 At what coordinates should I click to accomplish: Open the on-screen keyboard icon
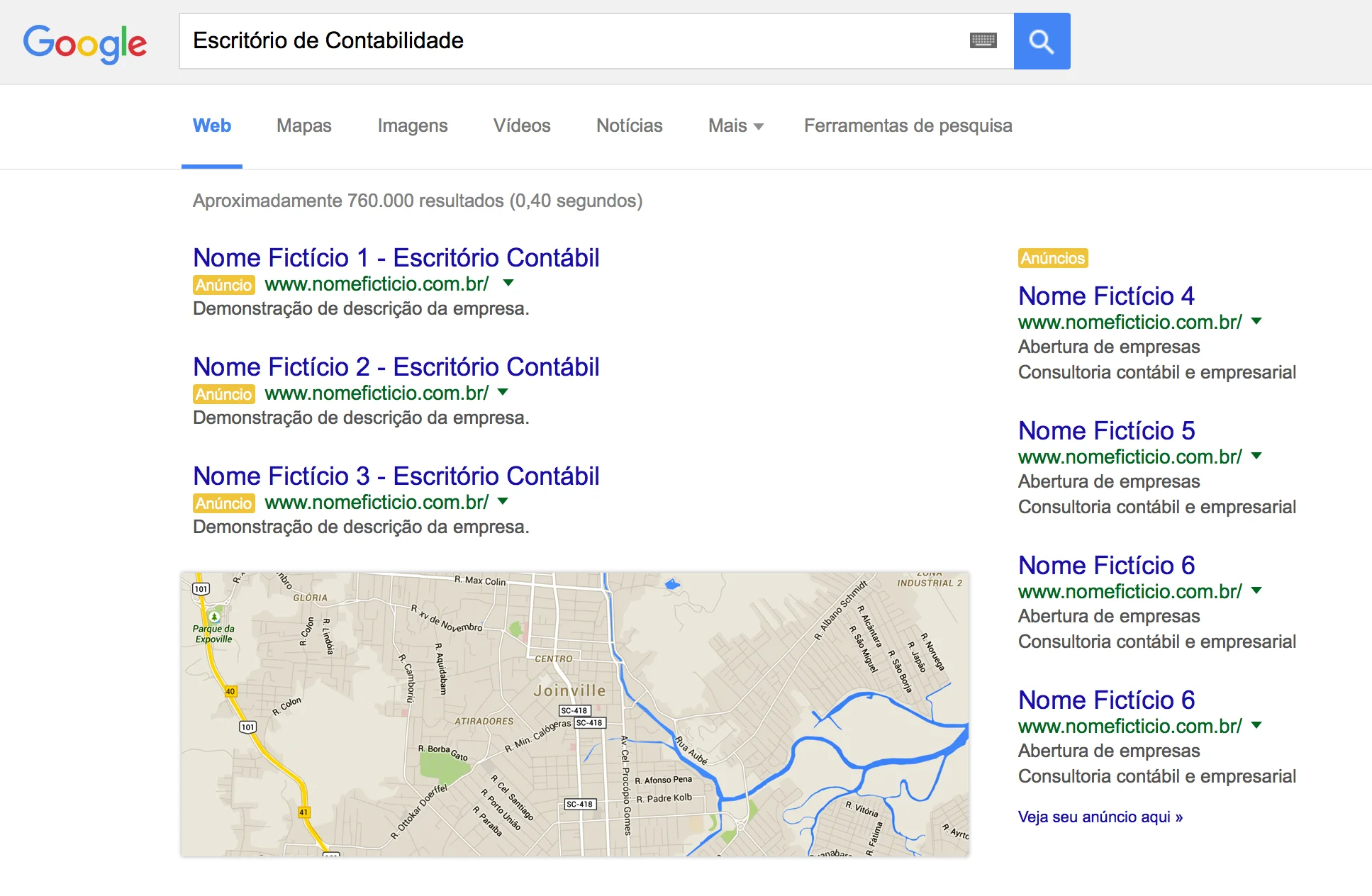point(983,41)
